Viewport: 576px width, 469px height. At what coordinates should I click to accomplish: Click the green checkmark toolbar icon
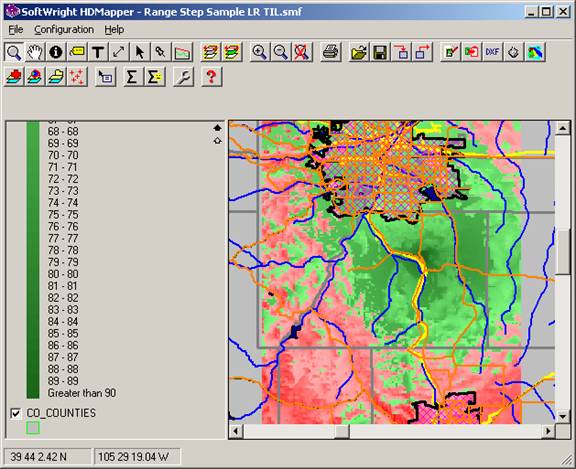pos(450,52)
